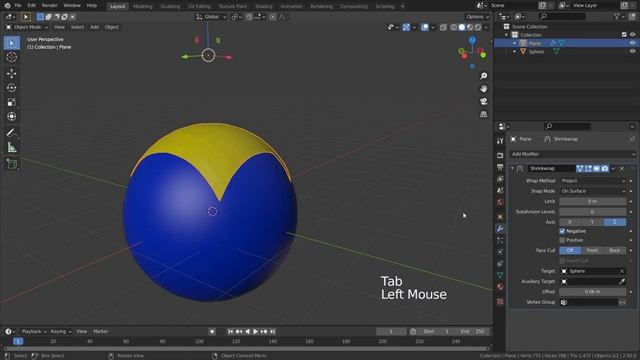Set Face Cull to Back
This screenshot has width=640, height=360.
coord(615,250)
